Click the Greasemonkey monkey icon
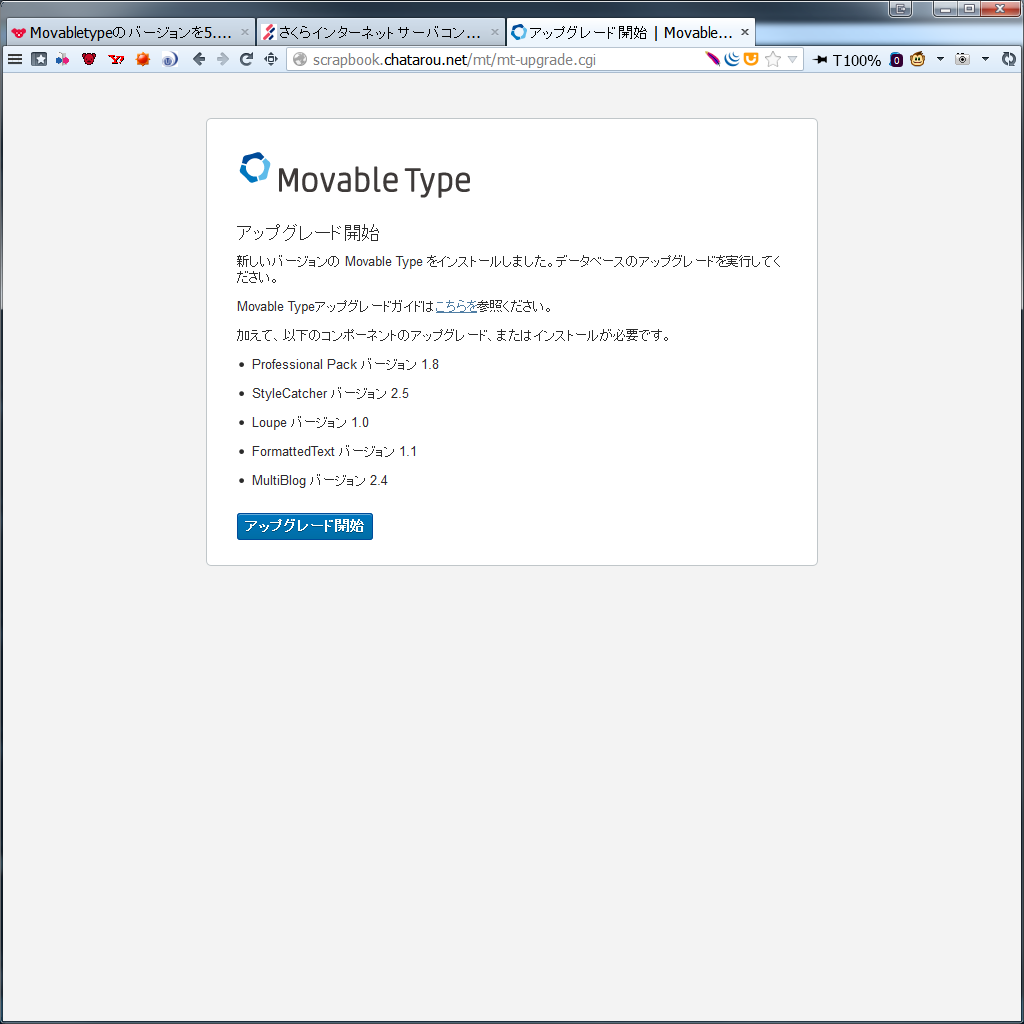Screen dimensions: 1024x1024 tap(918, 59)
